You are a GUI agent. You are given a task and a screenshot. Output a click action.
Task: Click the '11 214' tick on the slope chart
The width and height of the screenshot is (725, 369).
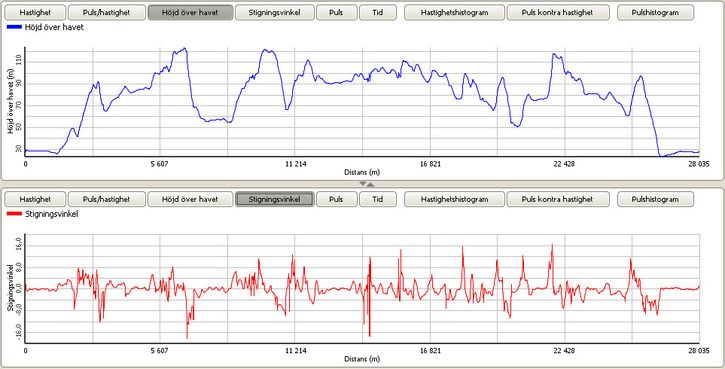coord(295,351)
